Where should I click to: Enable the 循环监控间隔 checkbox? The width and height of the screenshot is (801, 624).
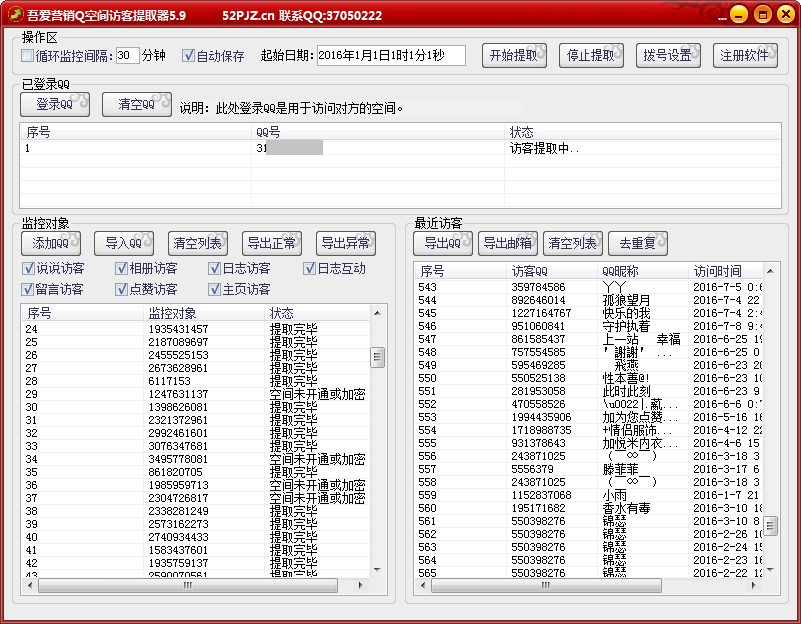pos(28,56)
